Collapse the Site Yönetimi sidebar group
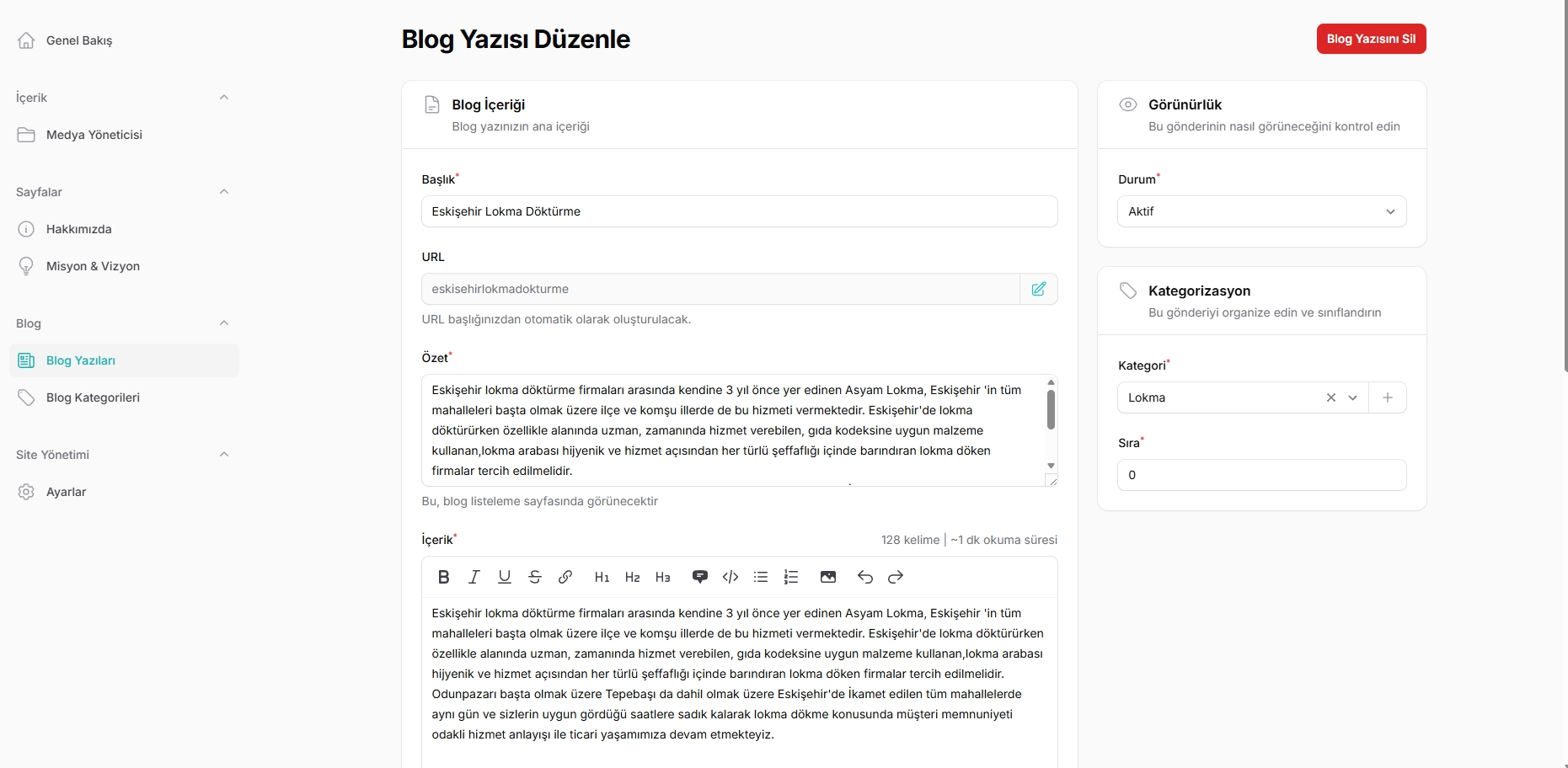The height and width of the screenshot is (768, 1568). tap(224, 455)
